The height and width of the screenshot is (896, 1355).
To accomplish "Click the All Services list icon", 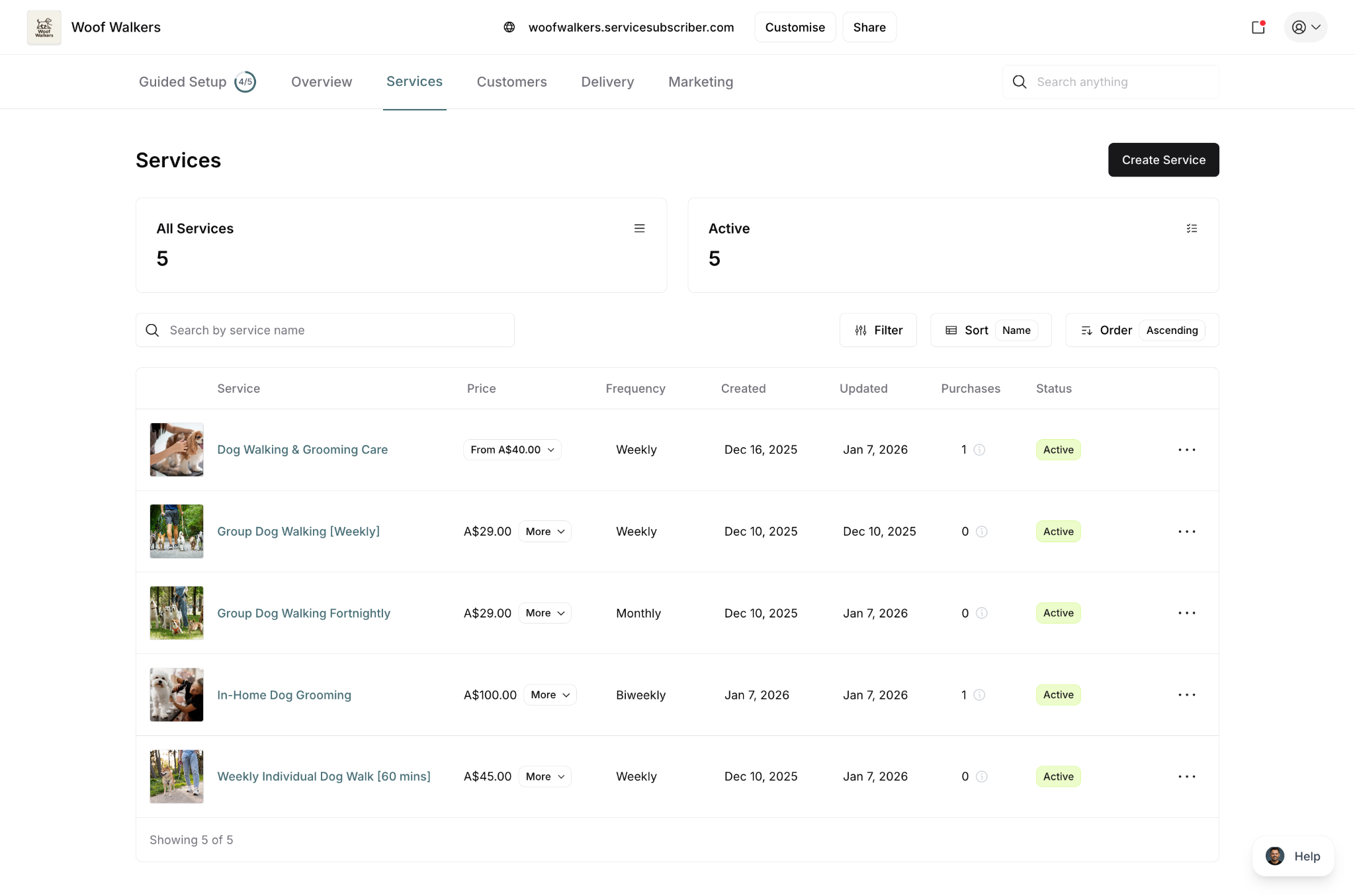I will 639,228.
